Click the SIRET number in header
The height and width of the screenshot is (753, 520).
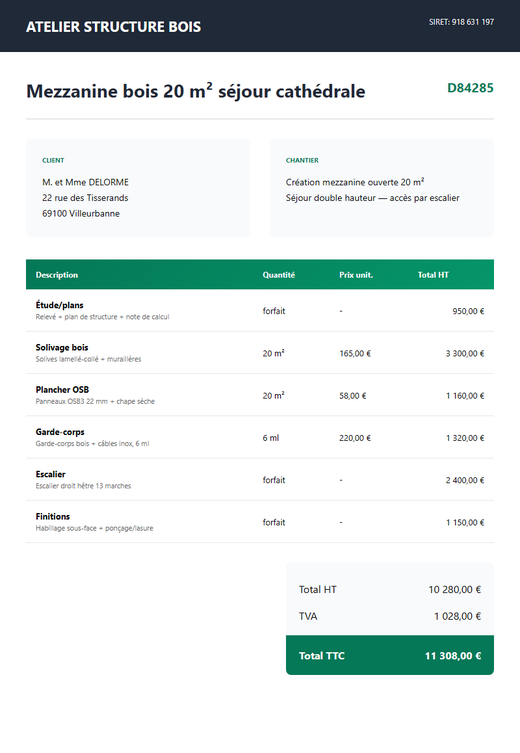tap(461, 22)
